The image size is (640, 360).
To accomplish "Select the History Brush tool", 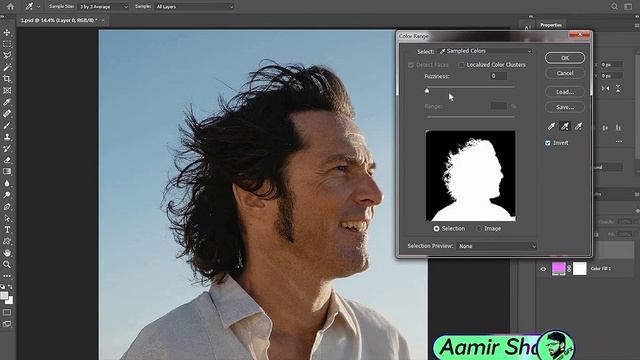I will 7,149.
